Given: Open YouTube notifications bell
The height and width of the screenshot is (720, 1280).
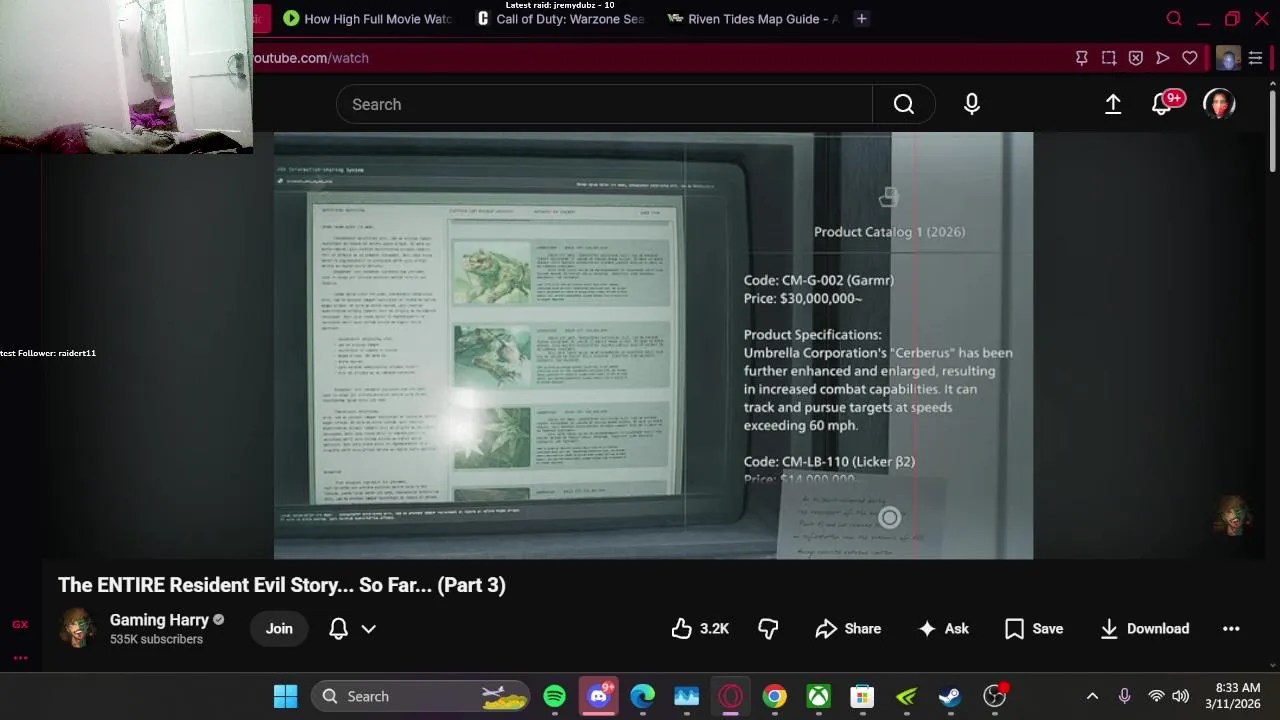Looking at the screenshot, I should [1162, 104].
